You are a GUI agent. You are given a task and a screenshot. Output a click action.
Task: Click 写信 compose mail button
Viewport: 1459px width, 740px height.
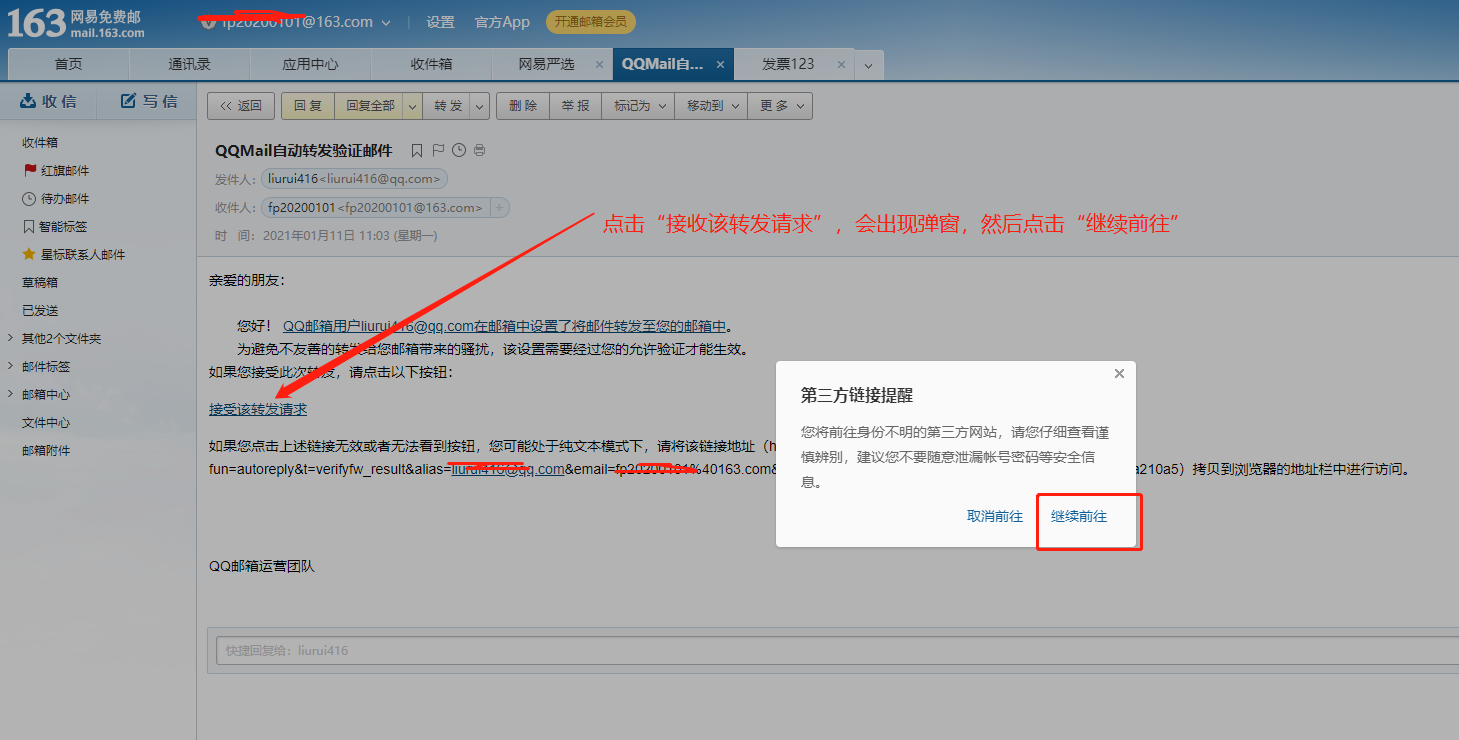[149, 101]
